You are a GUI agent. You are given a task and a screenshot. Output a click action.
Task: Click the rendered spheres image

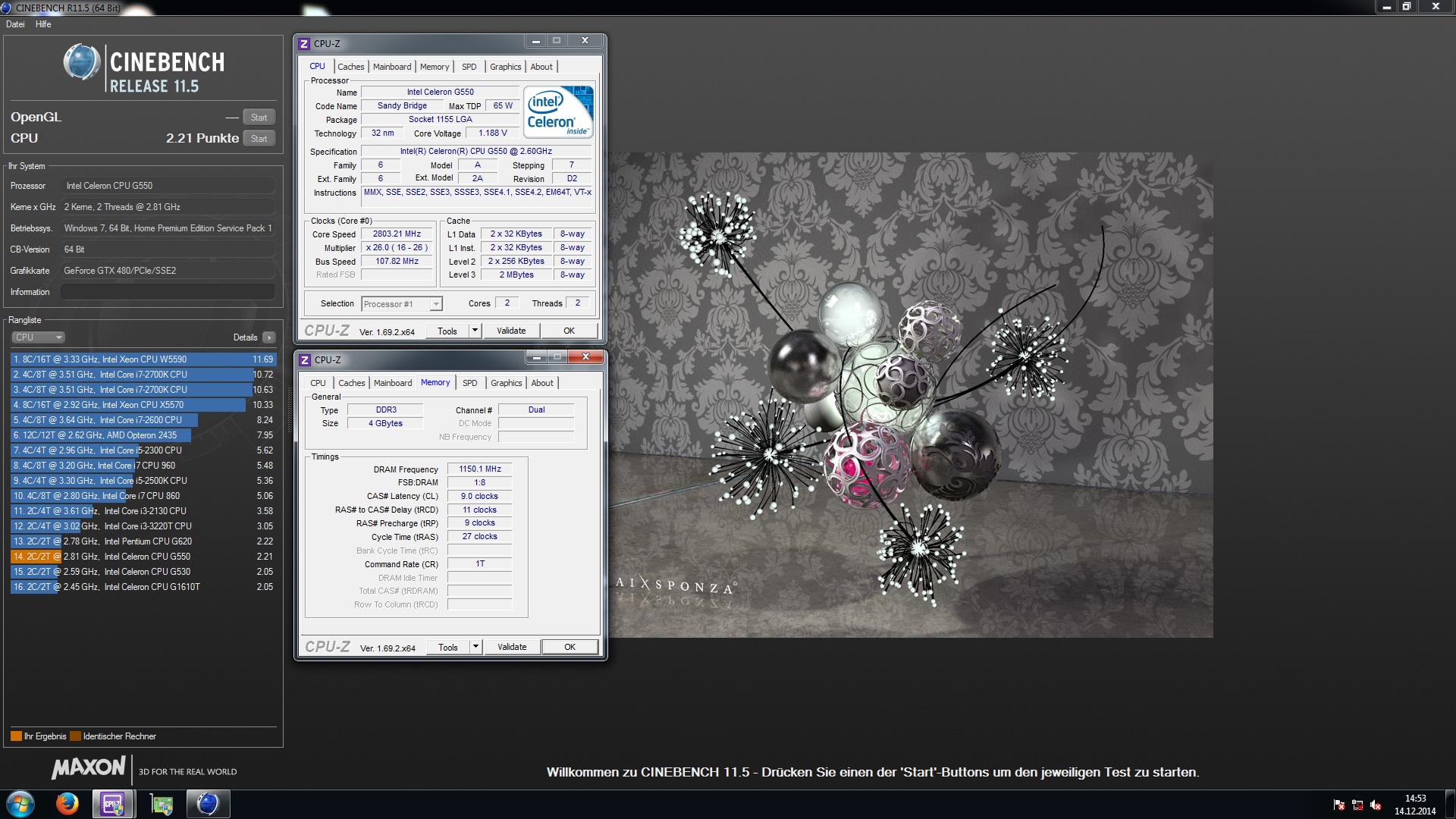(x=911, y=395)
